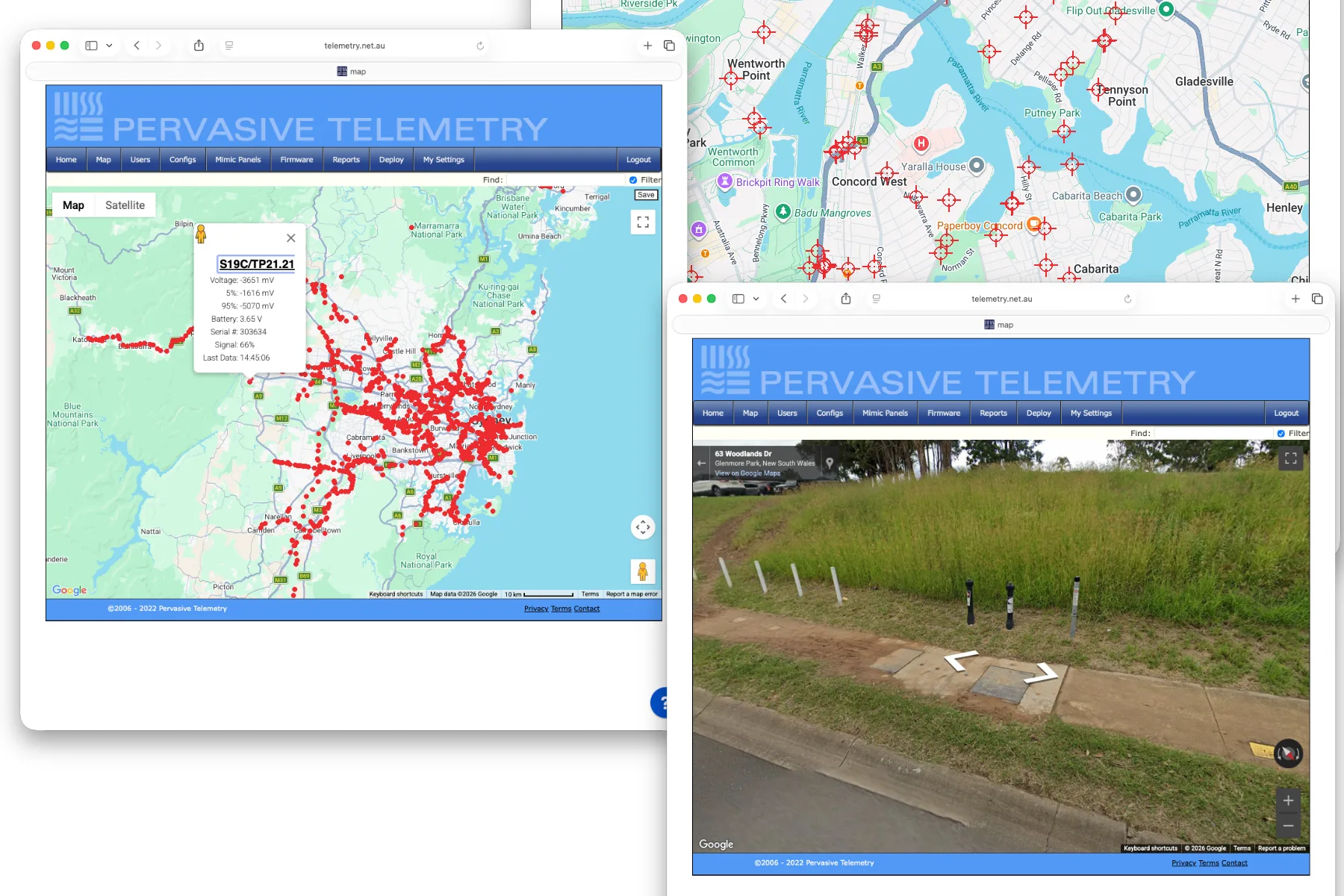
Task: Open Configs menu in left telemetry page
Action: pos(183,160)
